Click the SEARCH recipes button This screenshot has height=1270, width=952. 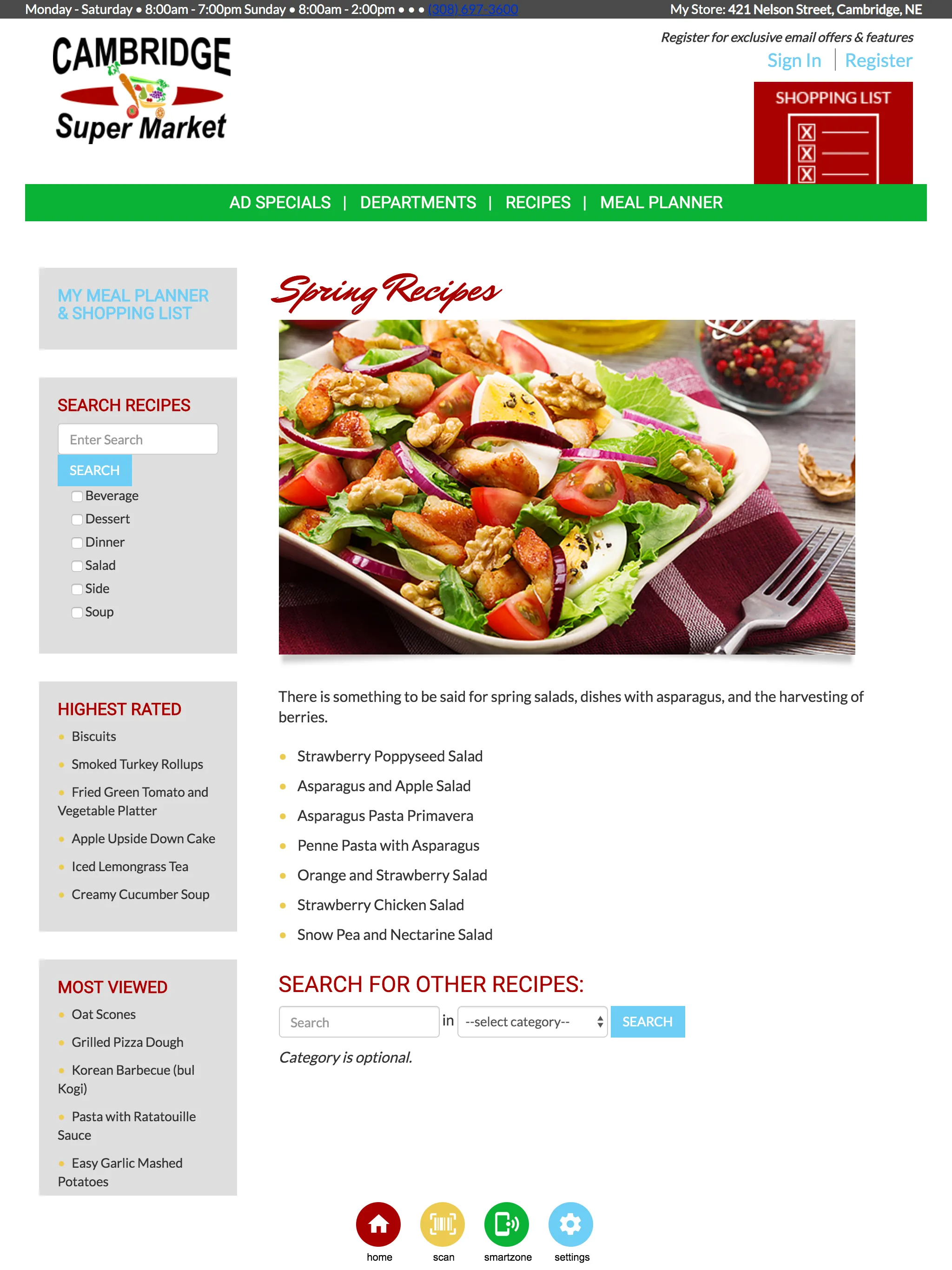pyautogui.click(x=94, y=470)
